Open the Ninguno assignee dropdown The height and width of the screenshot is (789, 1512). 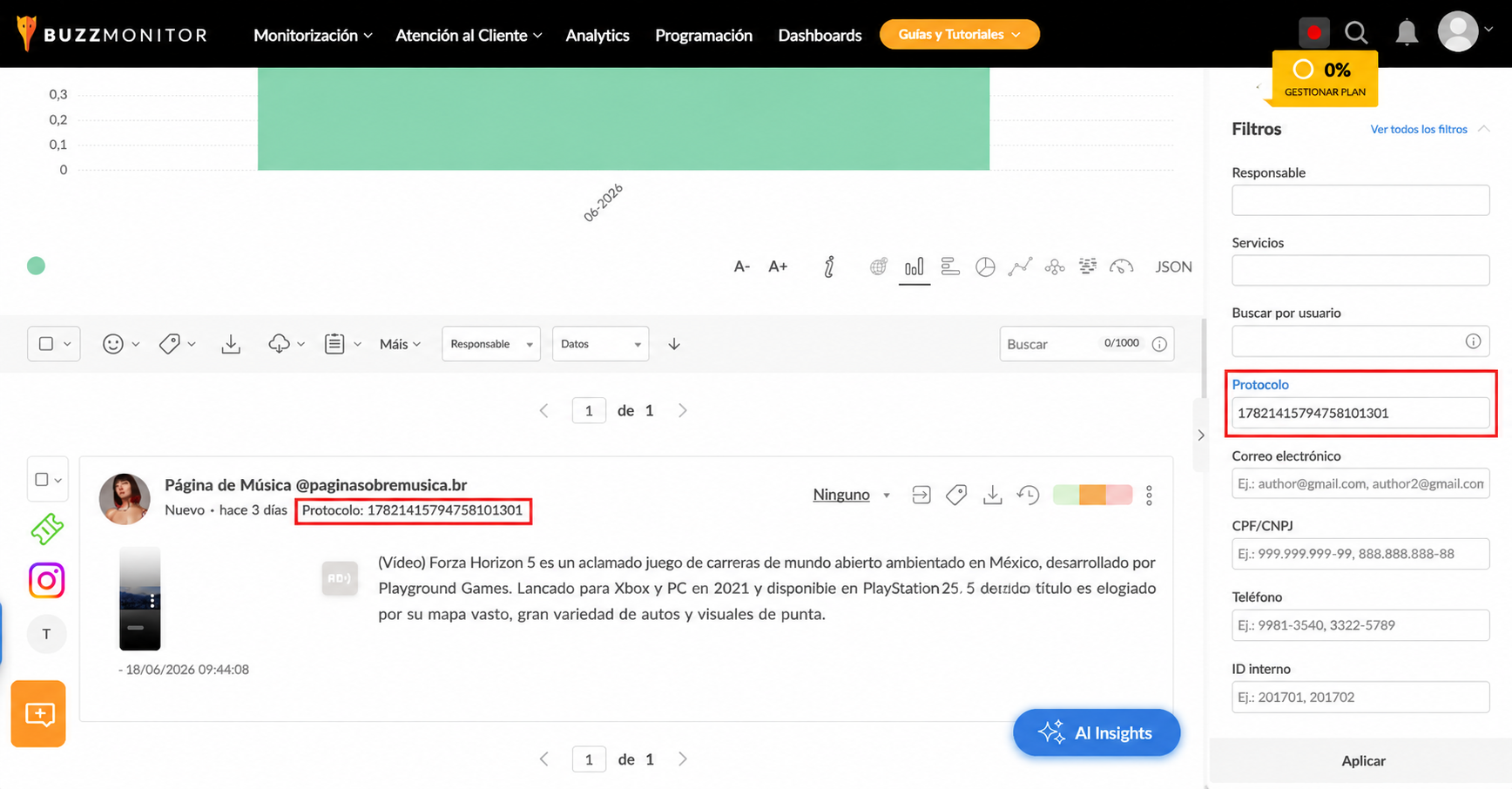(x=851, y=495)
